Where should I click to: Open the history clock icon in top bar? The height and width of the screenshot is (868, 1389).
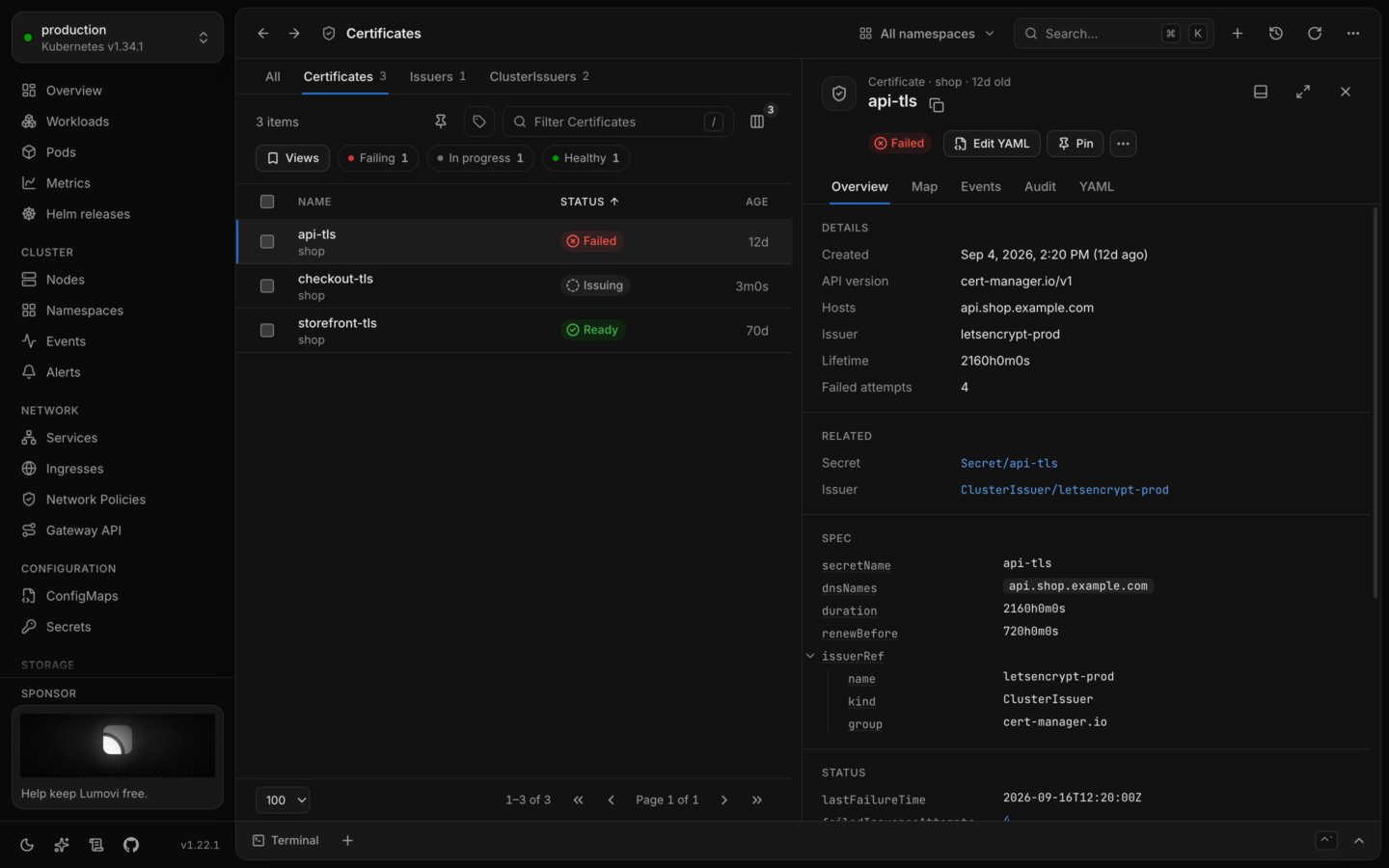(1276, 34)
